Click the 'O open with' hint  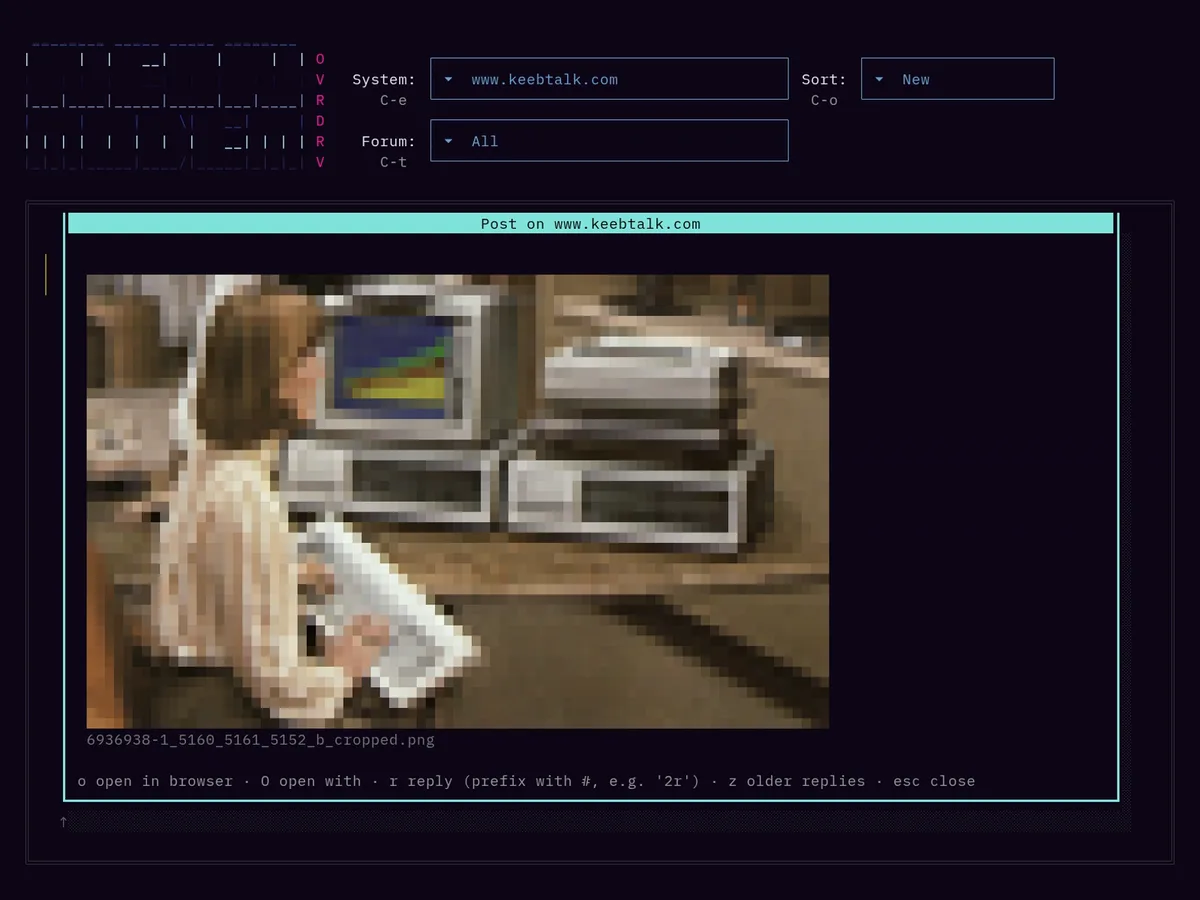(x=310, y=781)
